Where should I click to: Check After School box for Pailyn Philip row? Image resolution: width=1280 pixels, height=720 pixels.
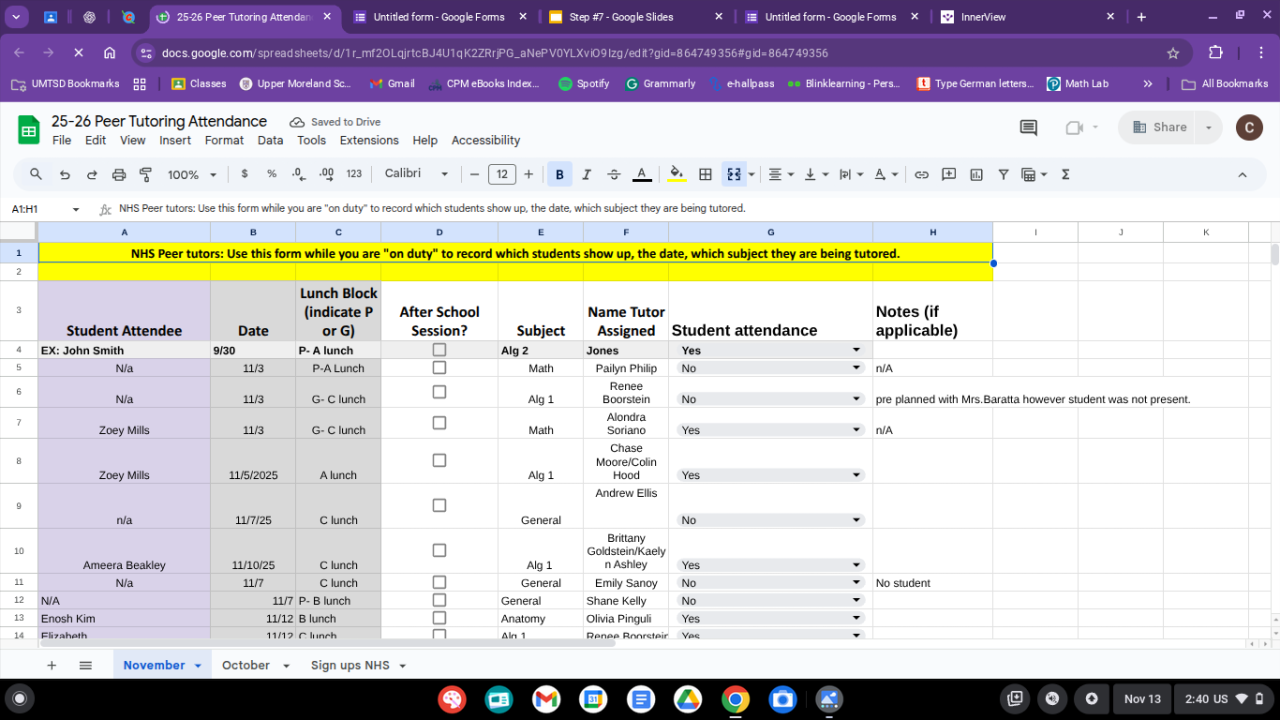439,368
